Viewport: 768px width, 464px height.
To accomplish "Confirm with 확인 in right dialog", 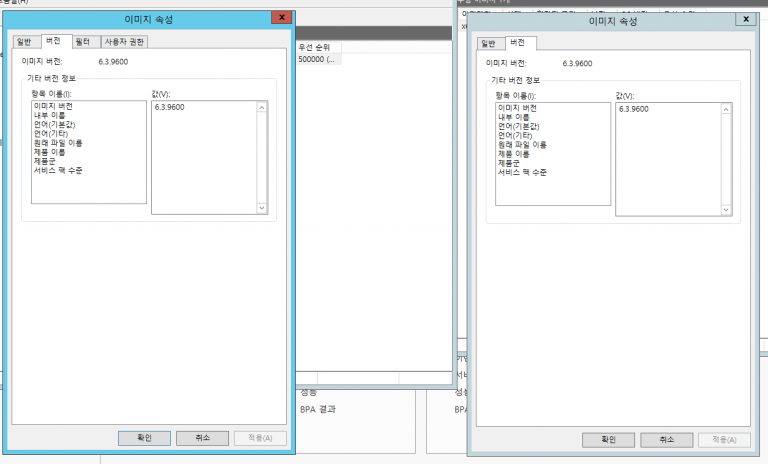I will tap(608, 439).
